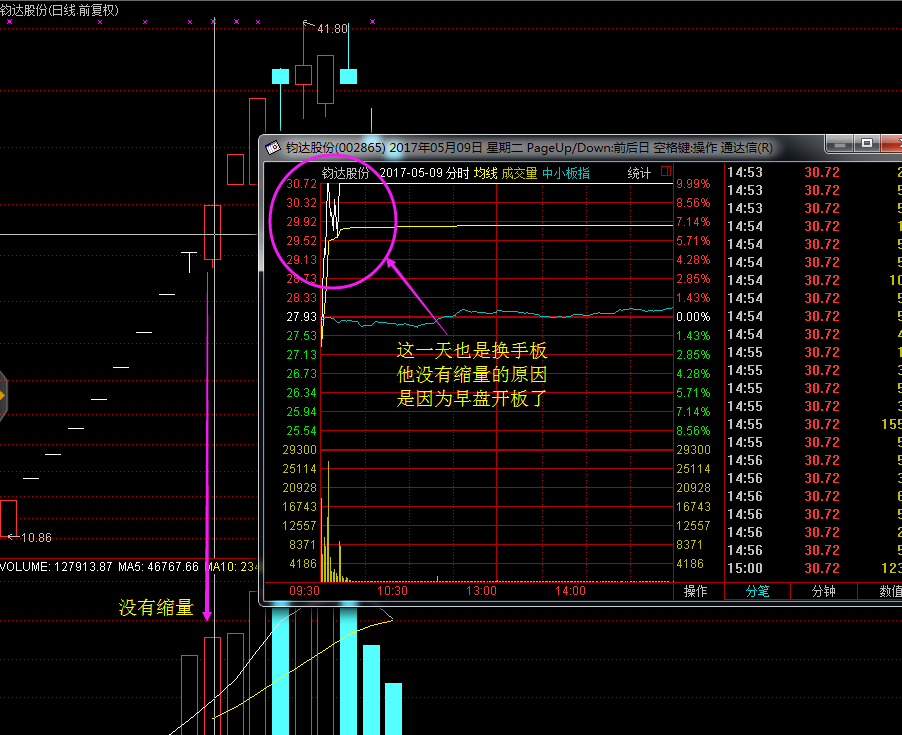Click the 9.99% label on the right axis
The width and height of the screenshot is (902, 735).
pos(693,184)
